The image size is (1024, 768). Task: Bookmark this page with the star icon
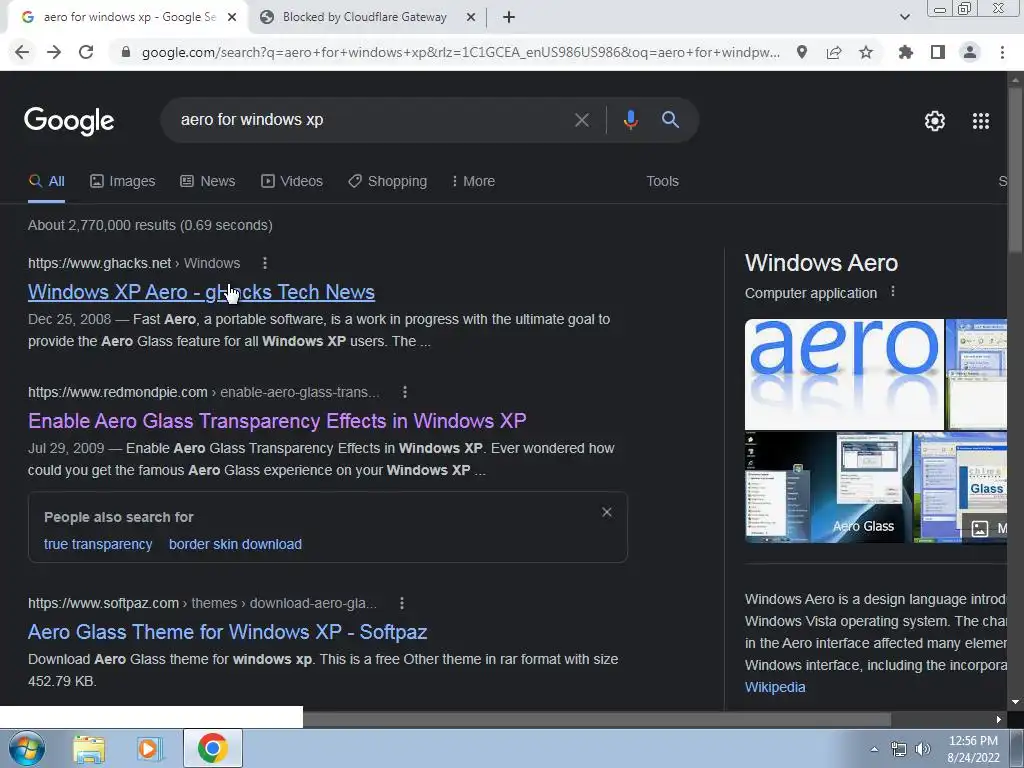click(x=866, y=52)
